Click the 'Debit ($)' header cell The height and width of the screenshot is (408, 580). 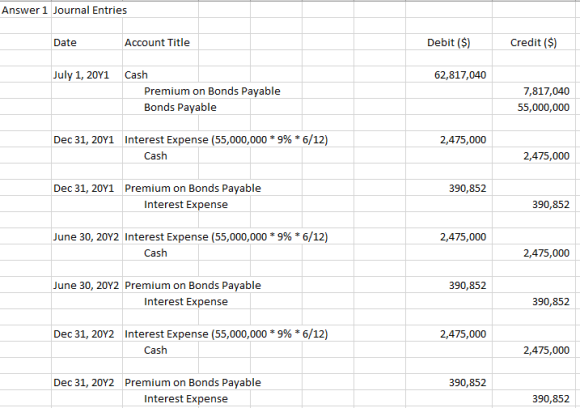[x=448, y=43]
